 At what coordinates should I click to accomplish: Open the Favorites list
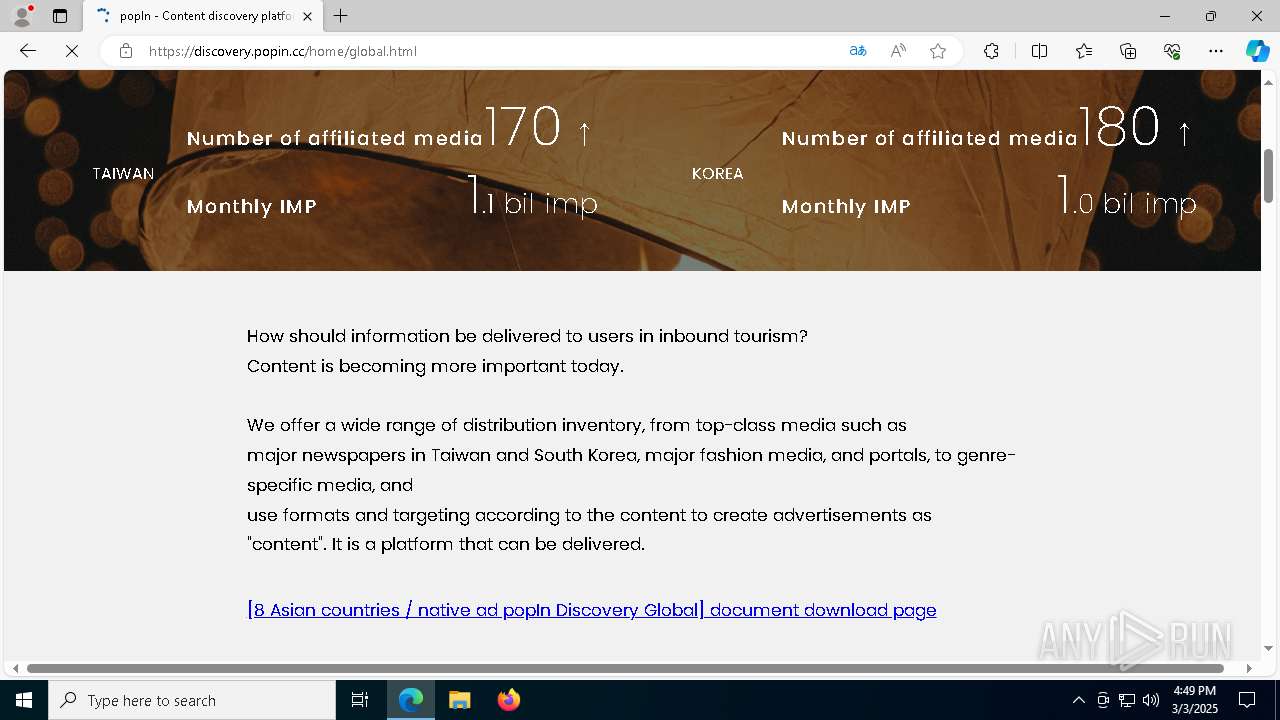(1084, 51)
